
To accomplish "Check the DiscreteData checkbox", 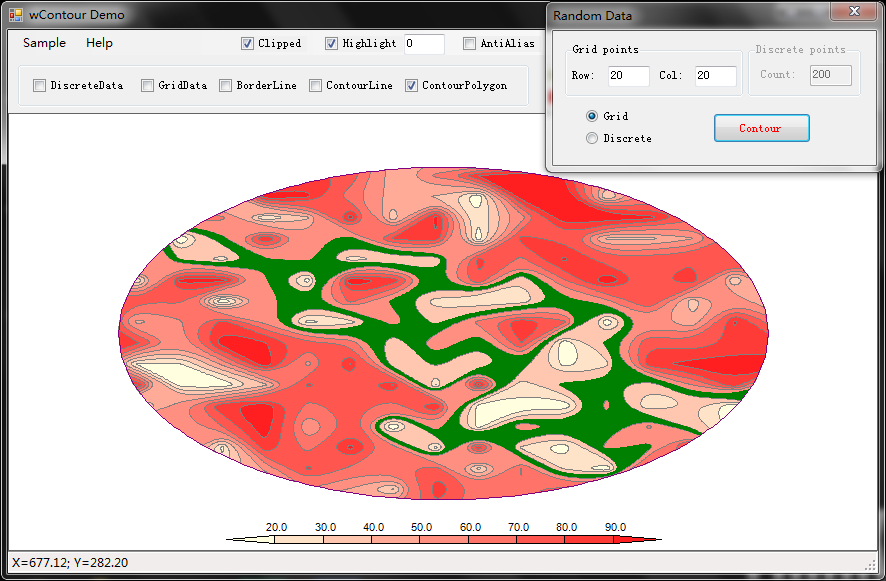I will tap(40, 86).
